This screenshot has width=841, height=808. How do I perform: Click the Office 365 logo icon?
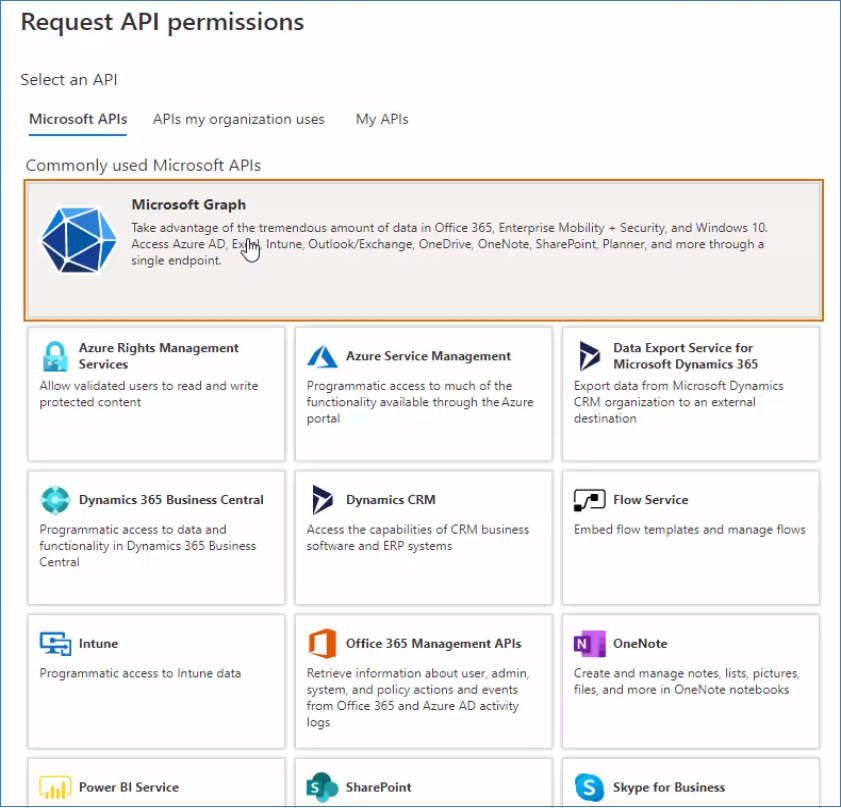point(322,644)
